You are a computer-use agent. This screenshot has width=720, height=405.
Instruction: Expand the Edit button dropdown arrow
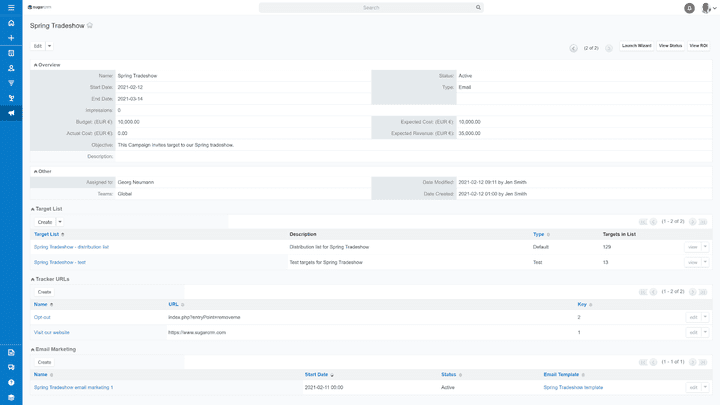(x=49, y=46)
